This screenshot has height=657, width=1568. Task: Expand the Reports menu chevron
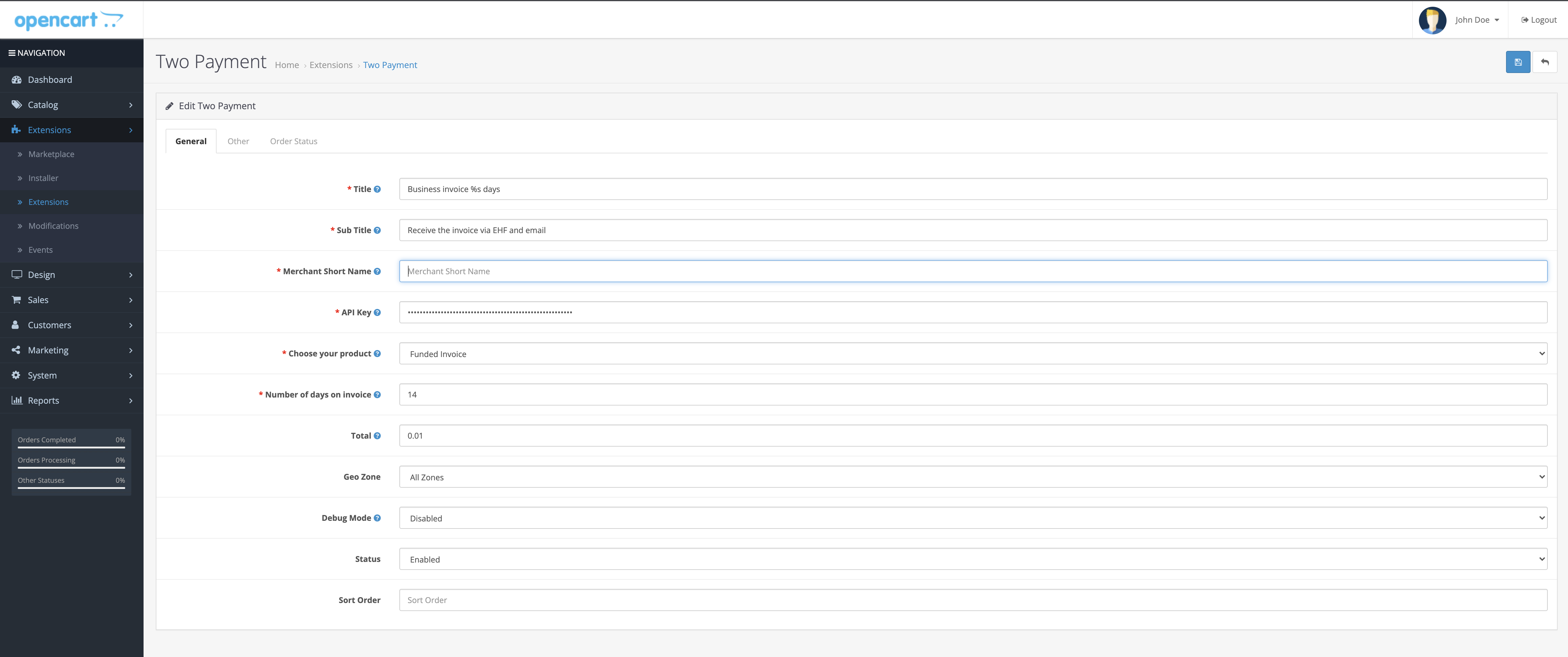coord(131,400)
